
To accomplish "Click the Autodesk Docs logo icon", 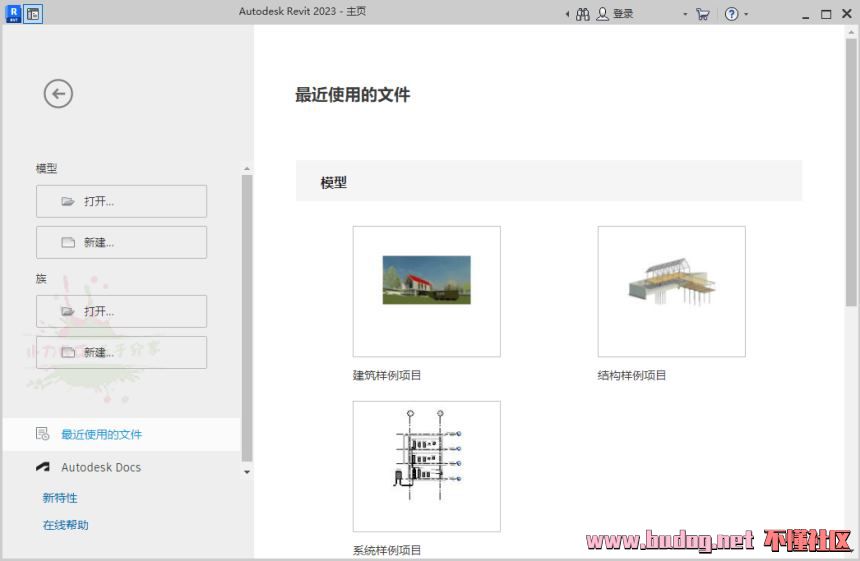I will pyautogui.click(x=42, y=467).
